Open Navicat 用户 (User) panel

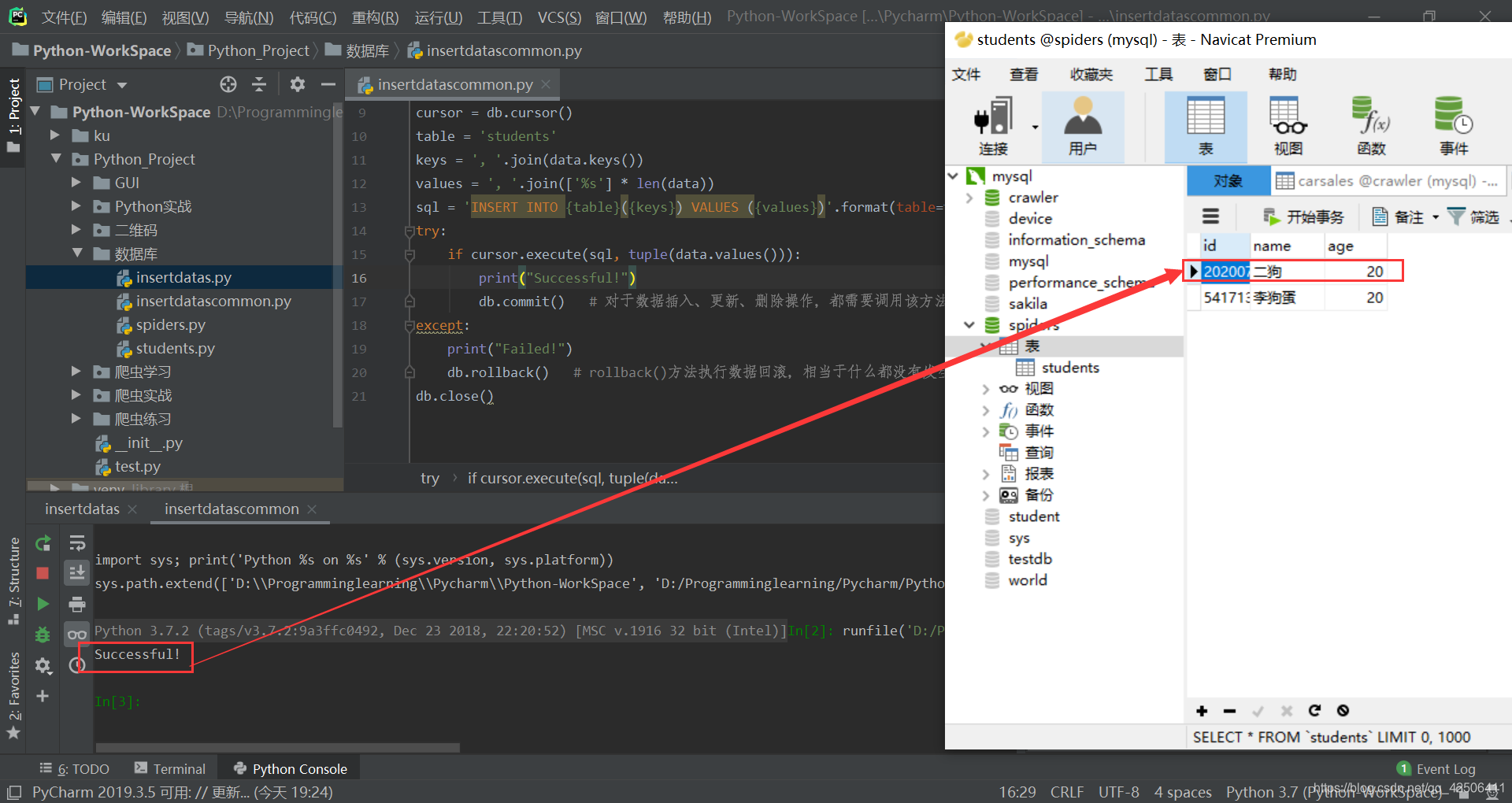tap(1083, 126)
